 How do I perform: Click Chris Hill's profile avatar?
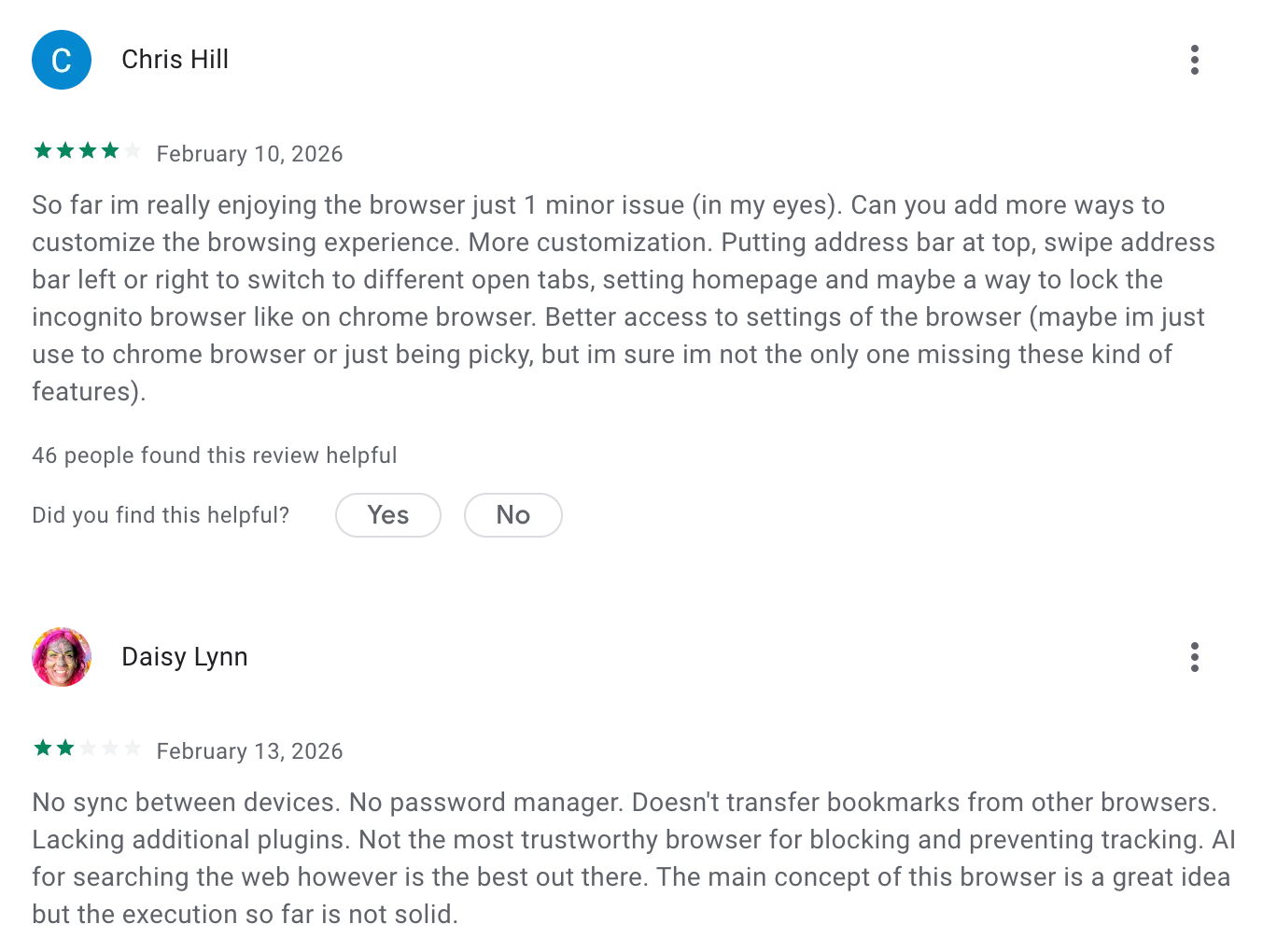(62, 59)
